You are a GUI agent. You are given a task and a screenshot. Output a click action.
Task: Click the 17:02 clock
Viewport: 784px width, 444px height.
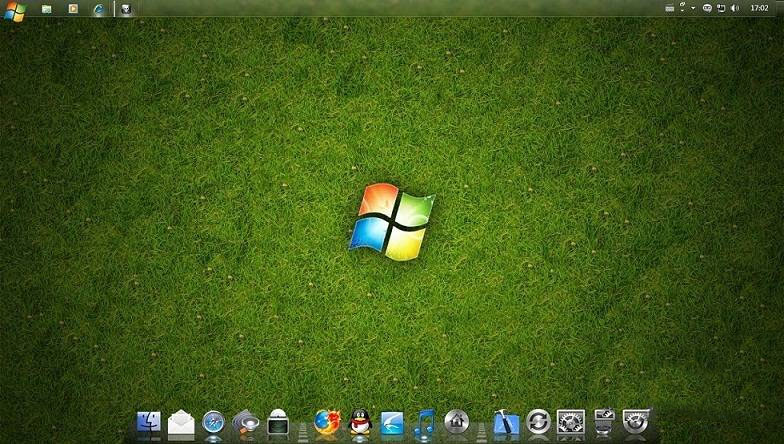tap(759, 8)
